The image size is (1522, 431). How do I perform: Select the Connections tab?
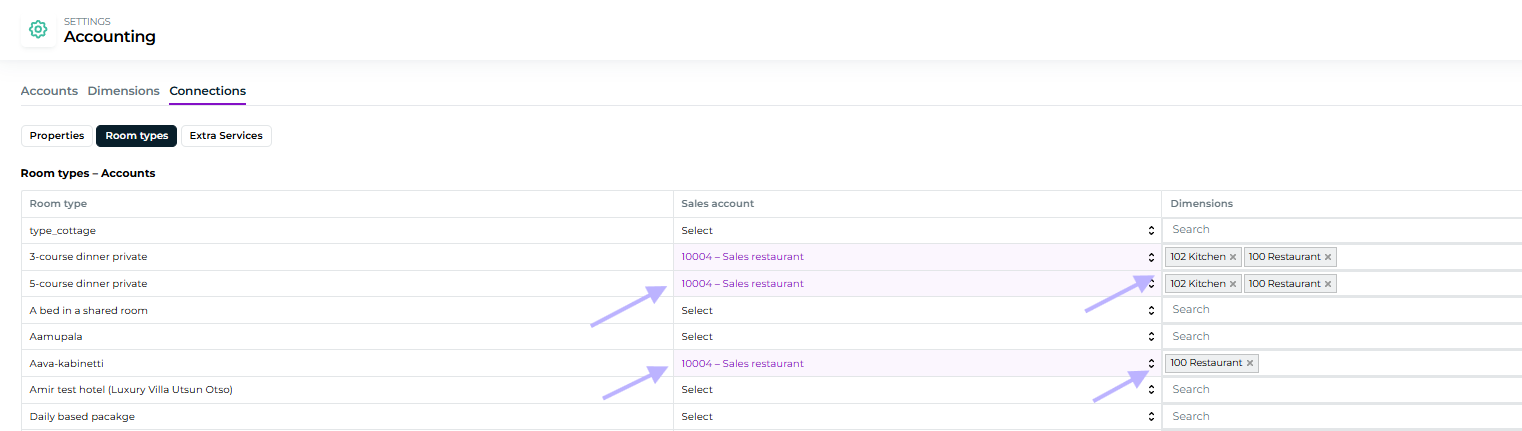(208, 91)
